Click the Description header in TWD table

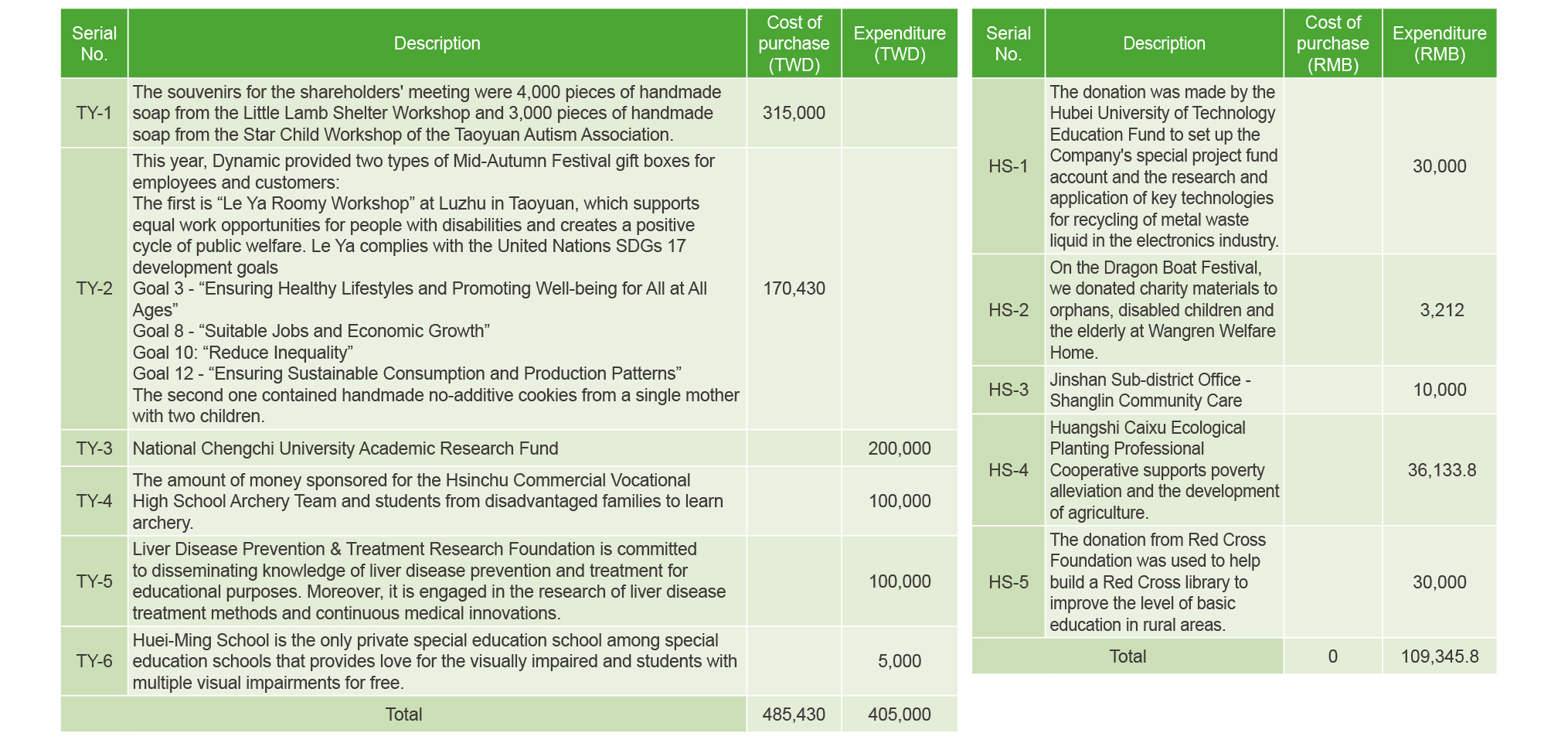437,43
